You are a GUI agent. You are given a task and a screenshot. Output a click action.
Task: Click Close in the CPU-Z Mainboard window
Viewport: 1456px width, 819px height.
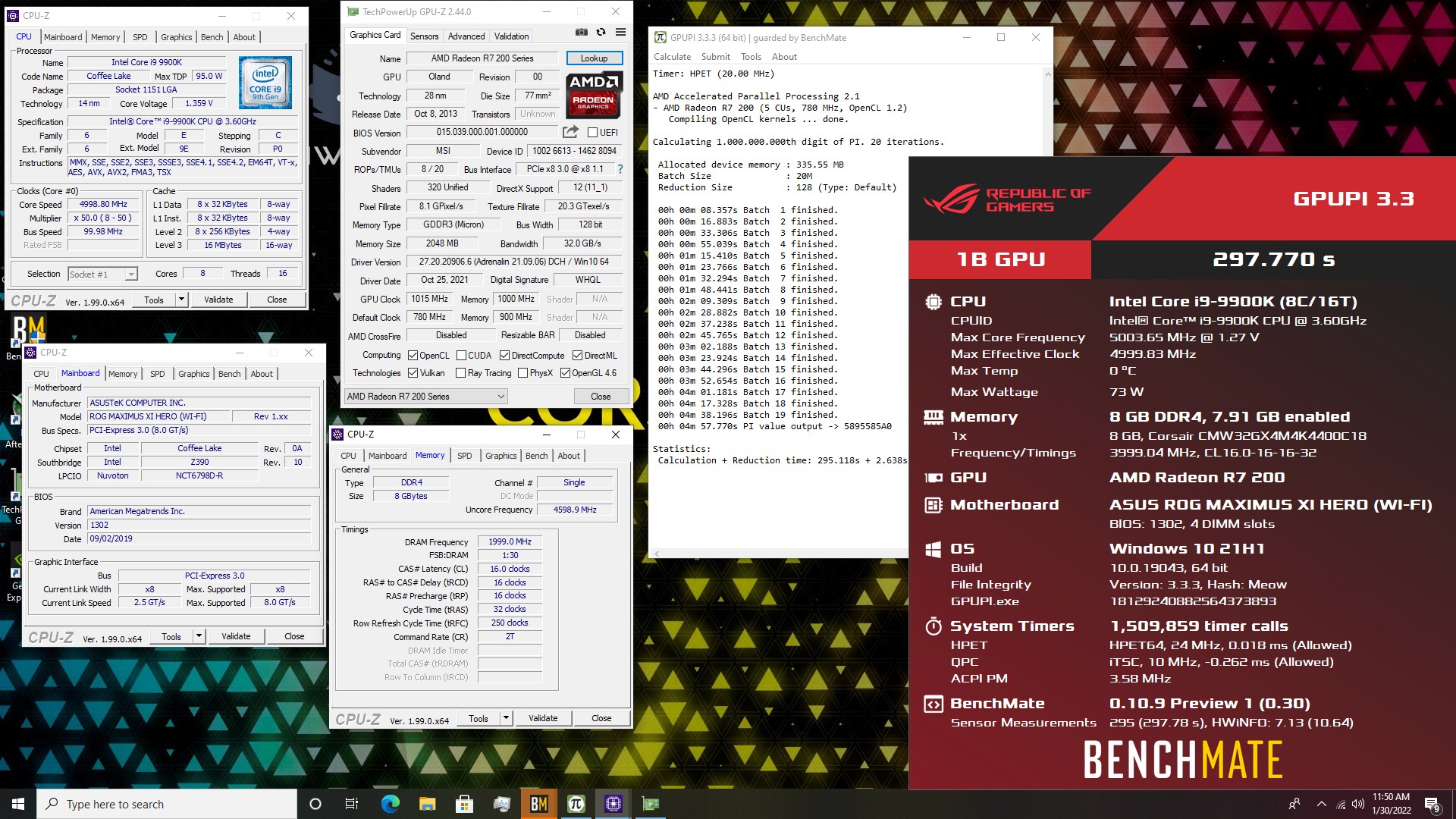tap(294, 636)
